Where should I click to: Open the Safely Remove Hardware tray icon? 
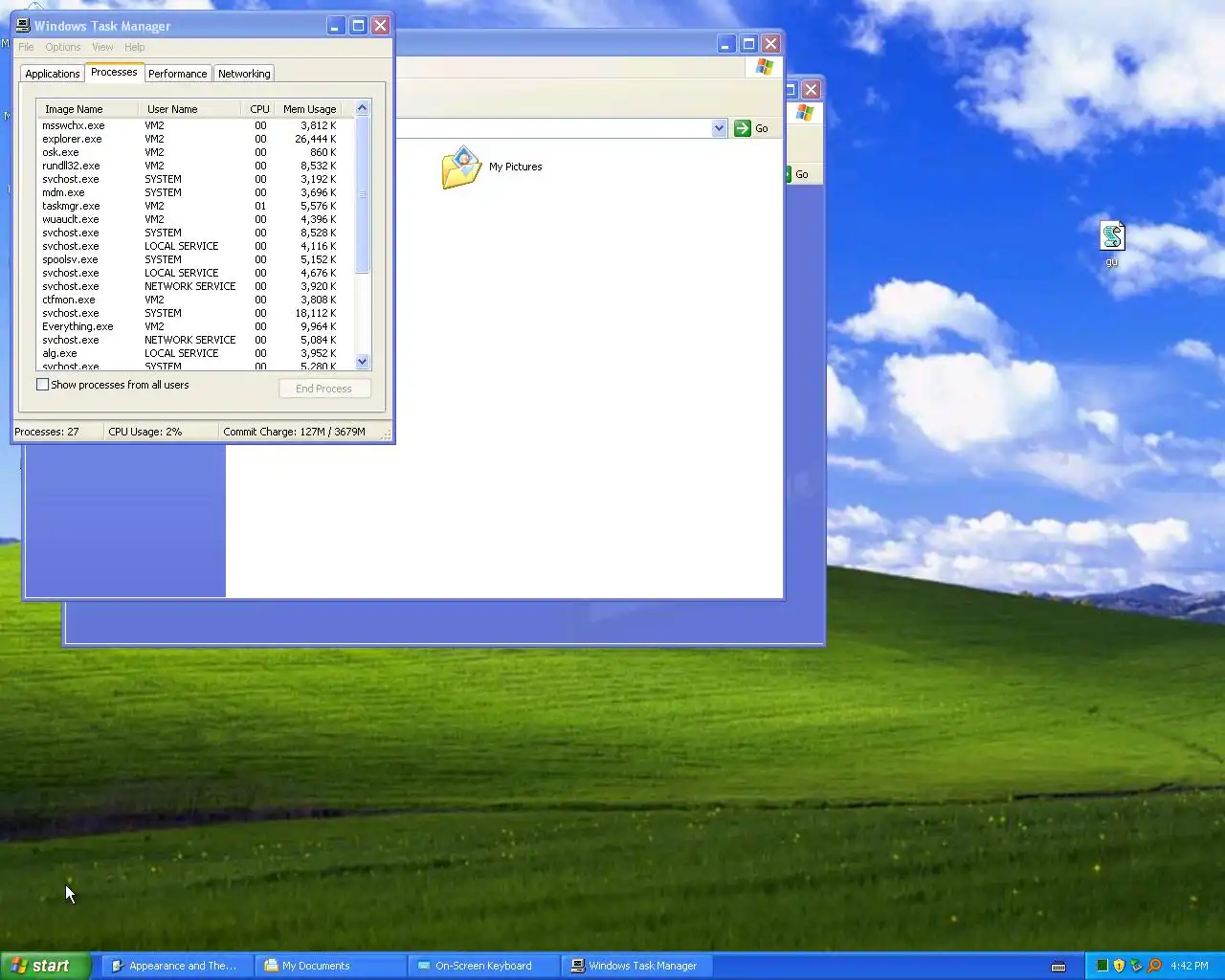pyautogui.click(x=1136, y=966)
